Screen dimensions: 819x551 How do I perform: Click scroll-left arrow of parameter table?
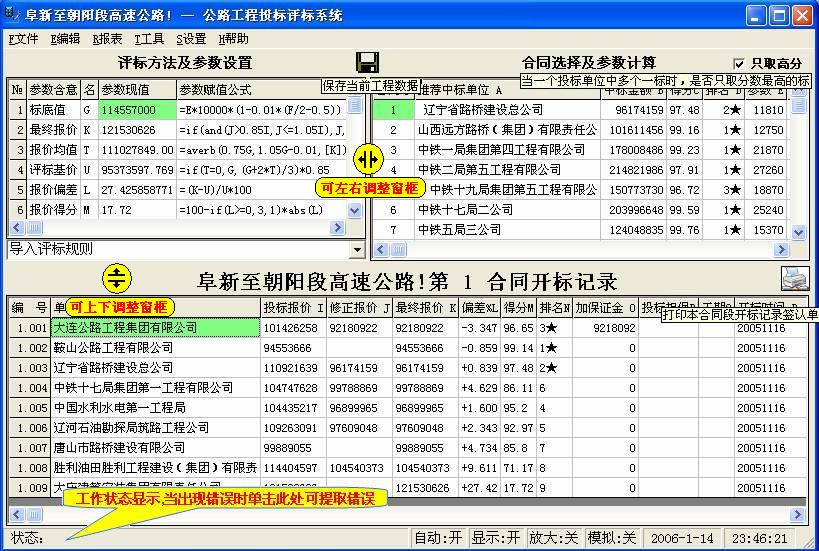click(17, 228)
